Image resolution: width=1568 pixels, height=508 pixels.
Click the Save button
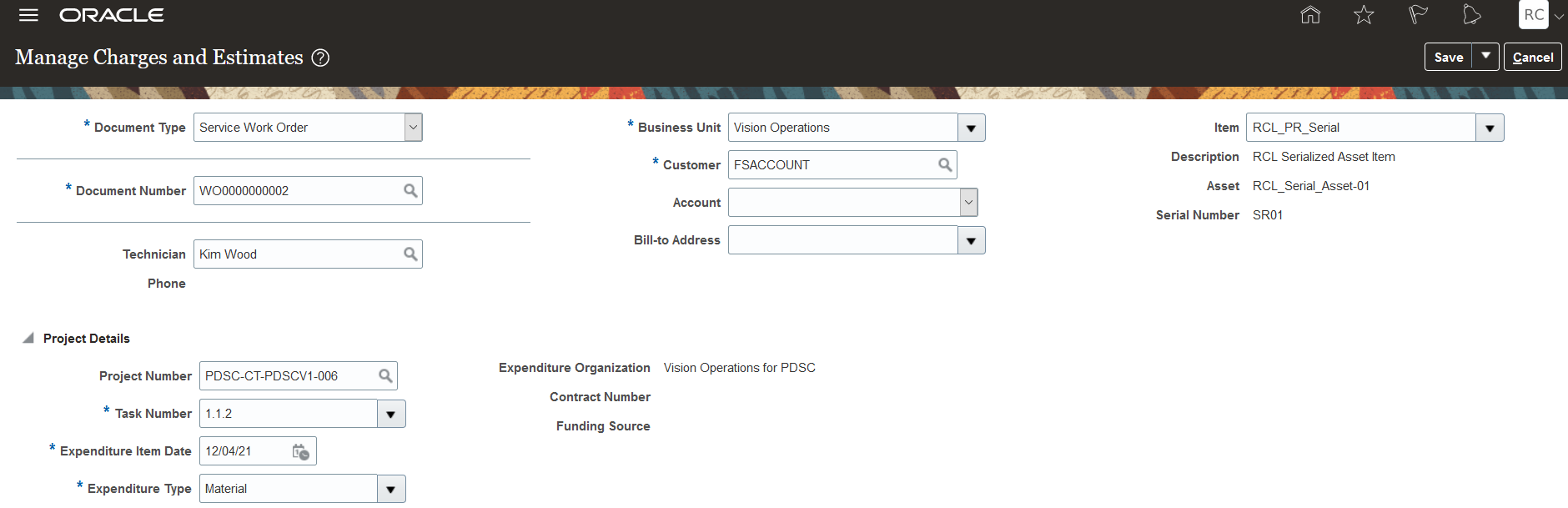[1449, 57]
